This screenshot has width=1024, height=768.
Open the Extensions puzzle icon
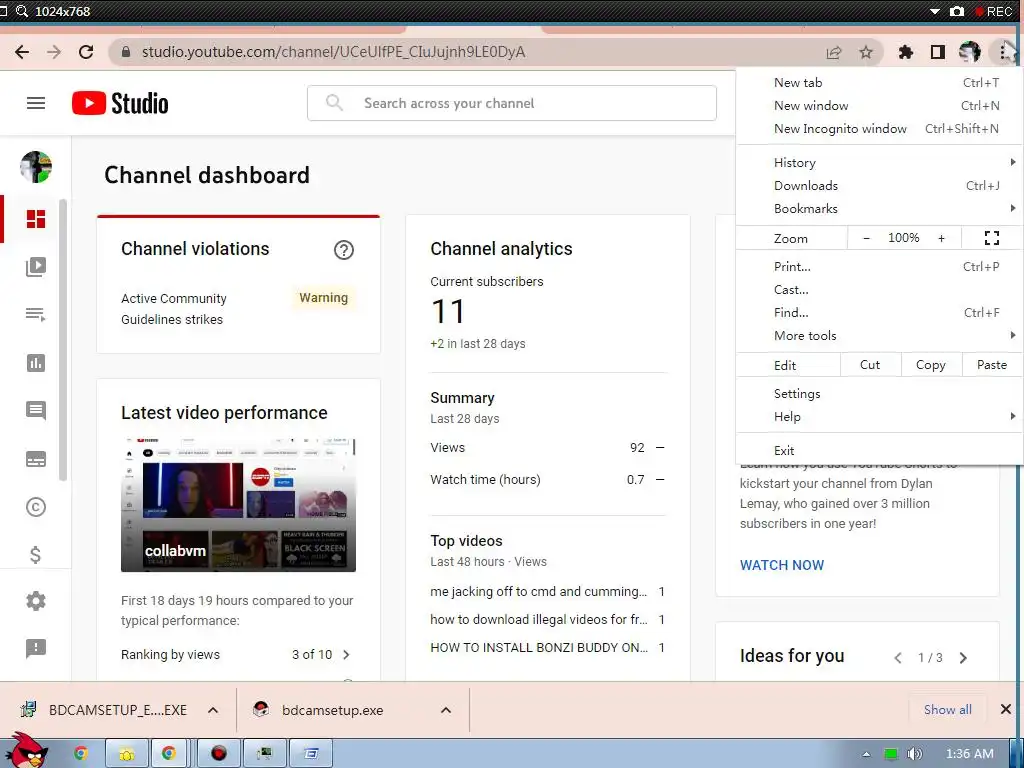coord(905,52)
